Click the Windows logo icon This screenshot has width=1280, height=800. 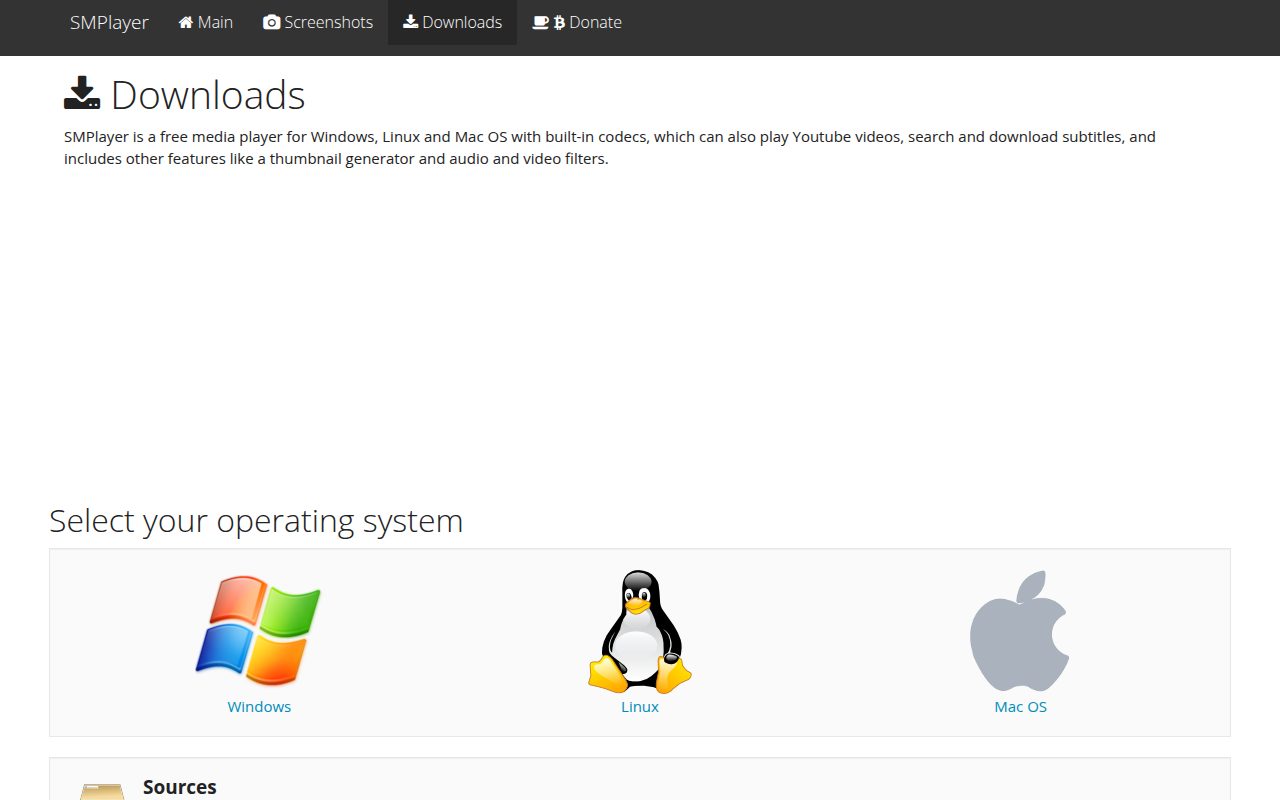[258, 631]
